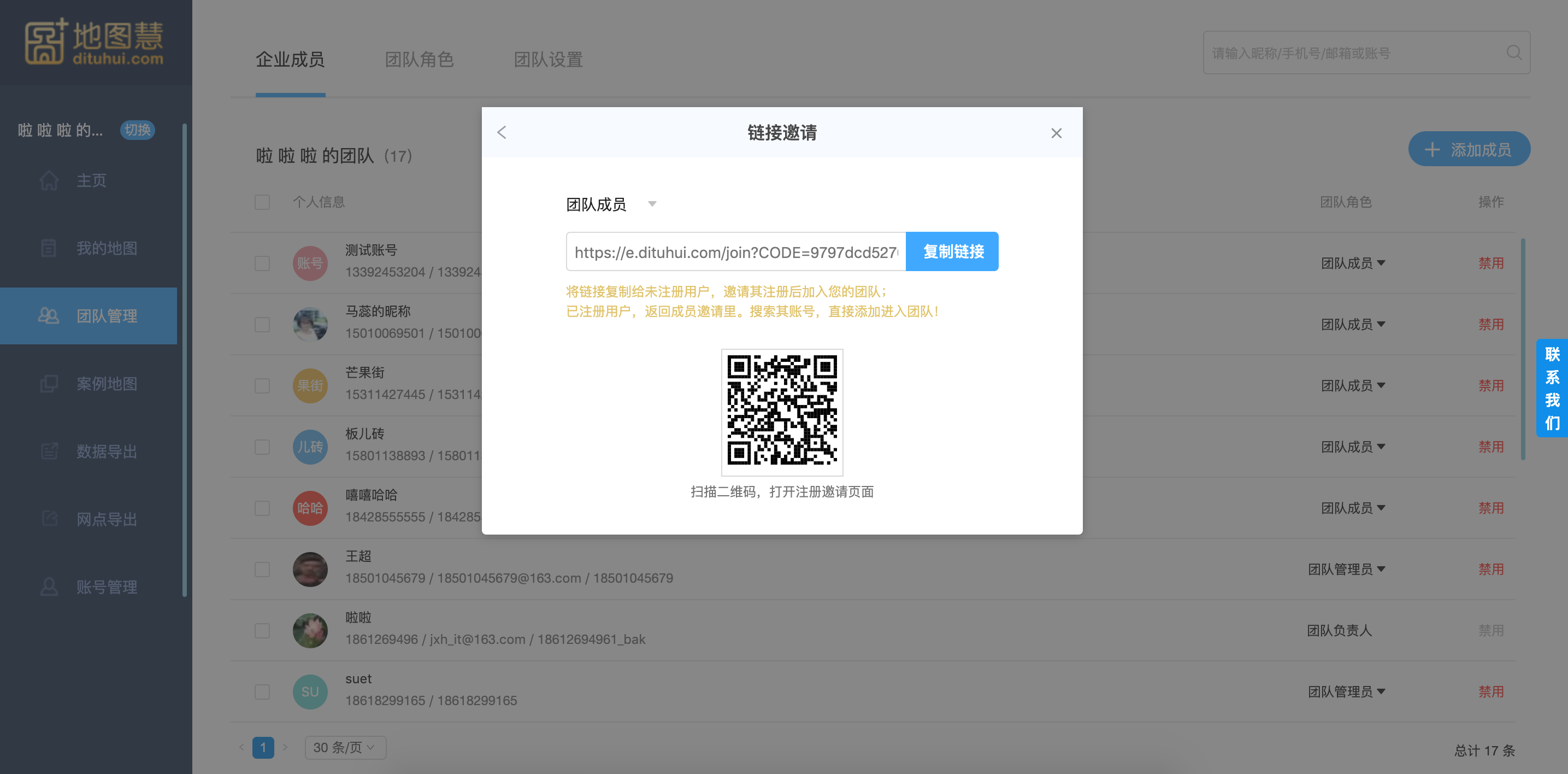Open 主页 in the sidebar
Screen dimensions: 1568x774
click(x=91, y=180)
